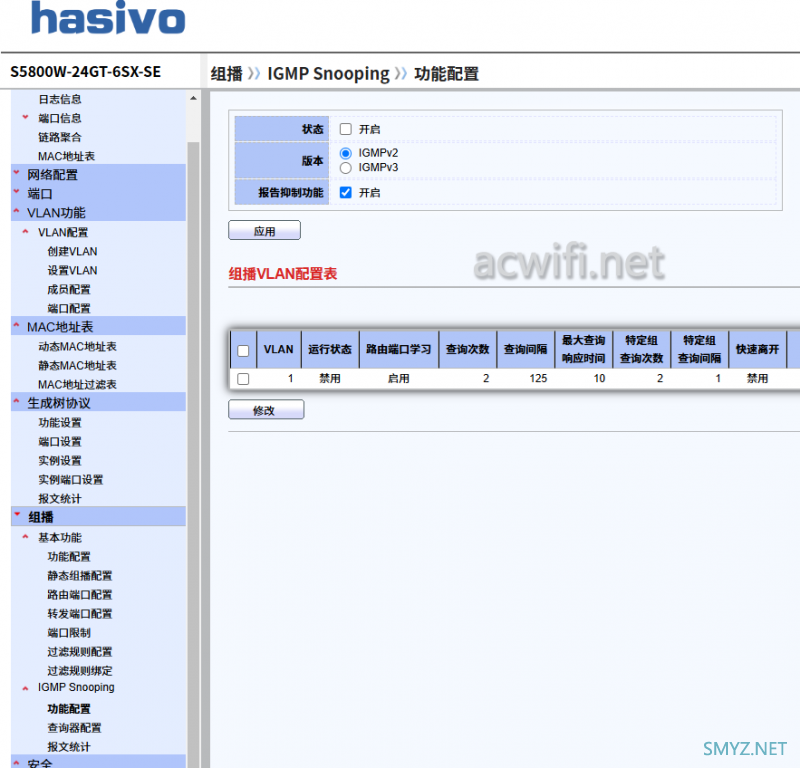Open 静态MAC地址表 page

(x=78, y=365)
